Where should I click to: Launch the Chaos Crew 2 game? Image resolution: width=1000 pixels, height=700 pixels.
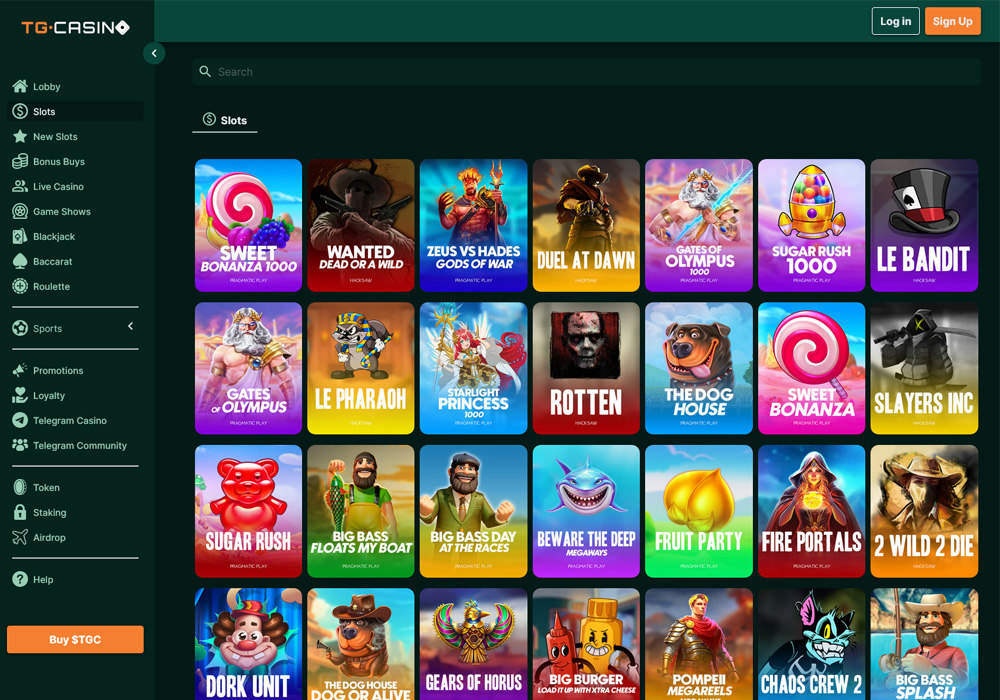click(812, 644)
